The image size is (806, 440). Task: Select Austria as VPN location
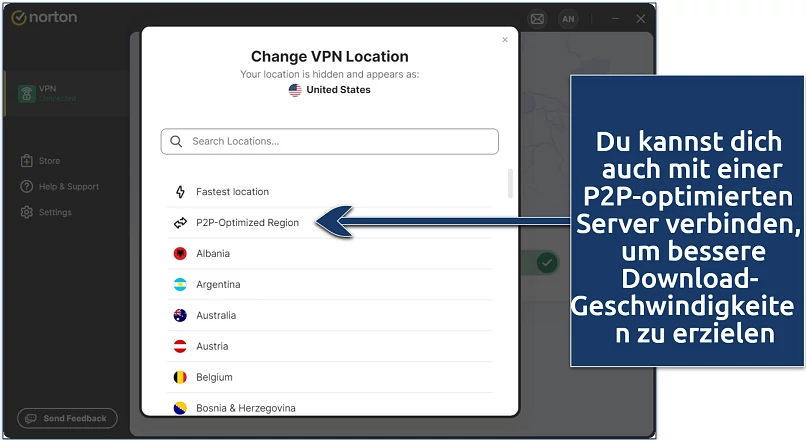tap(329, 346)
